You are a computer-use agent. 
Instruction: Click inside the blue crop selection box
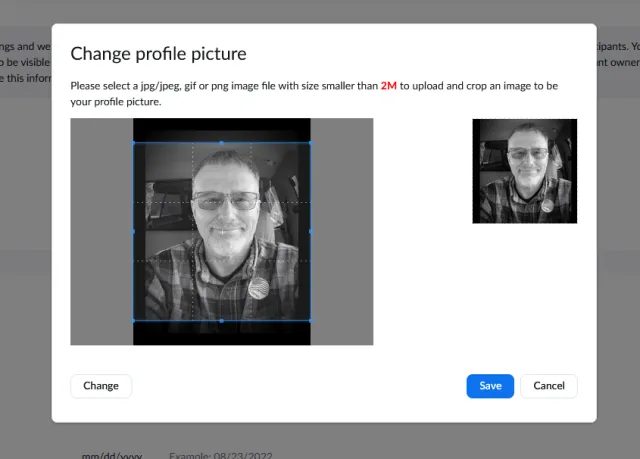click(x=222, y=231)
